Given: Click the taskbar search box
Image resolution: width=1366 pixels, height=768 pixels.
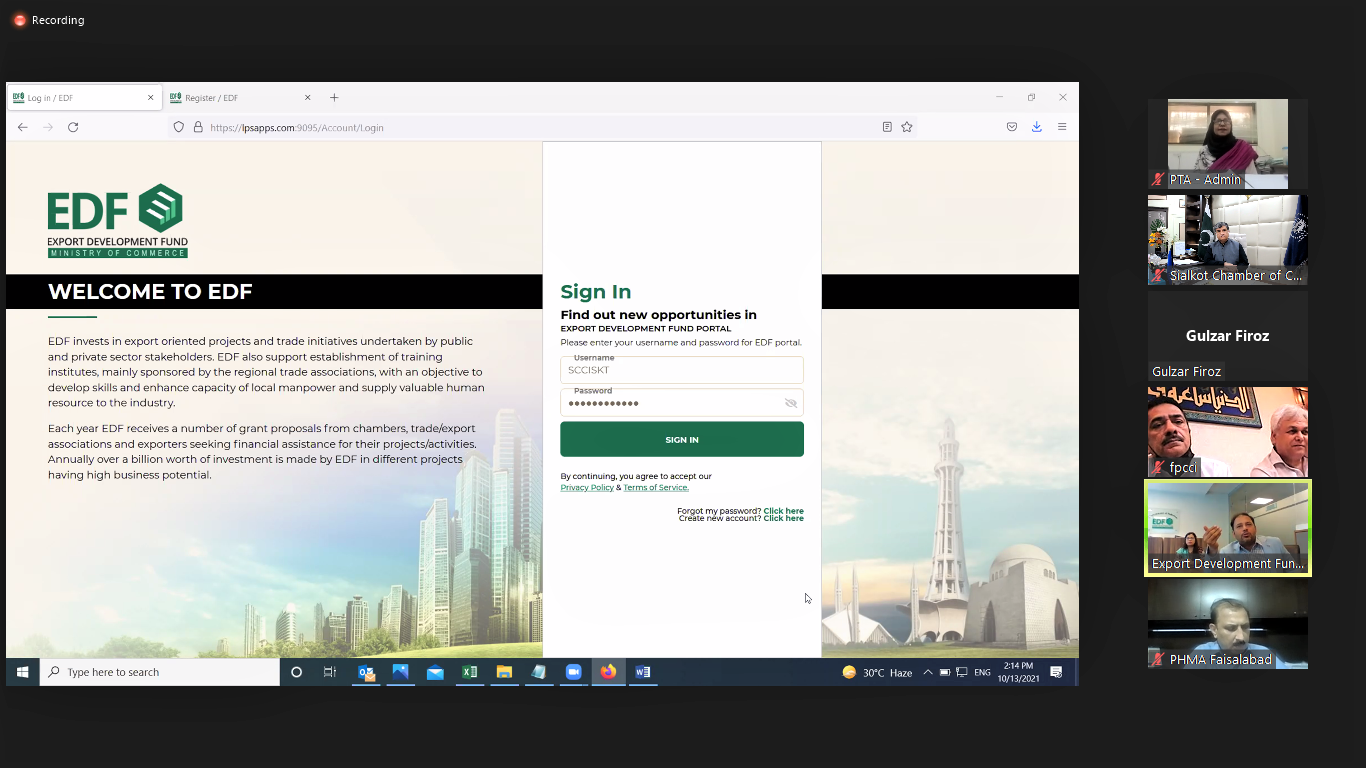Looking at the screenshot, I should pyautogui.click(x=160, y=672).
